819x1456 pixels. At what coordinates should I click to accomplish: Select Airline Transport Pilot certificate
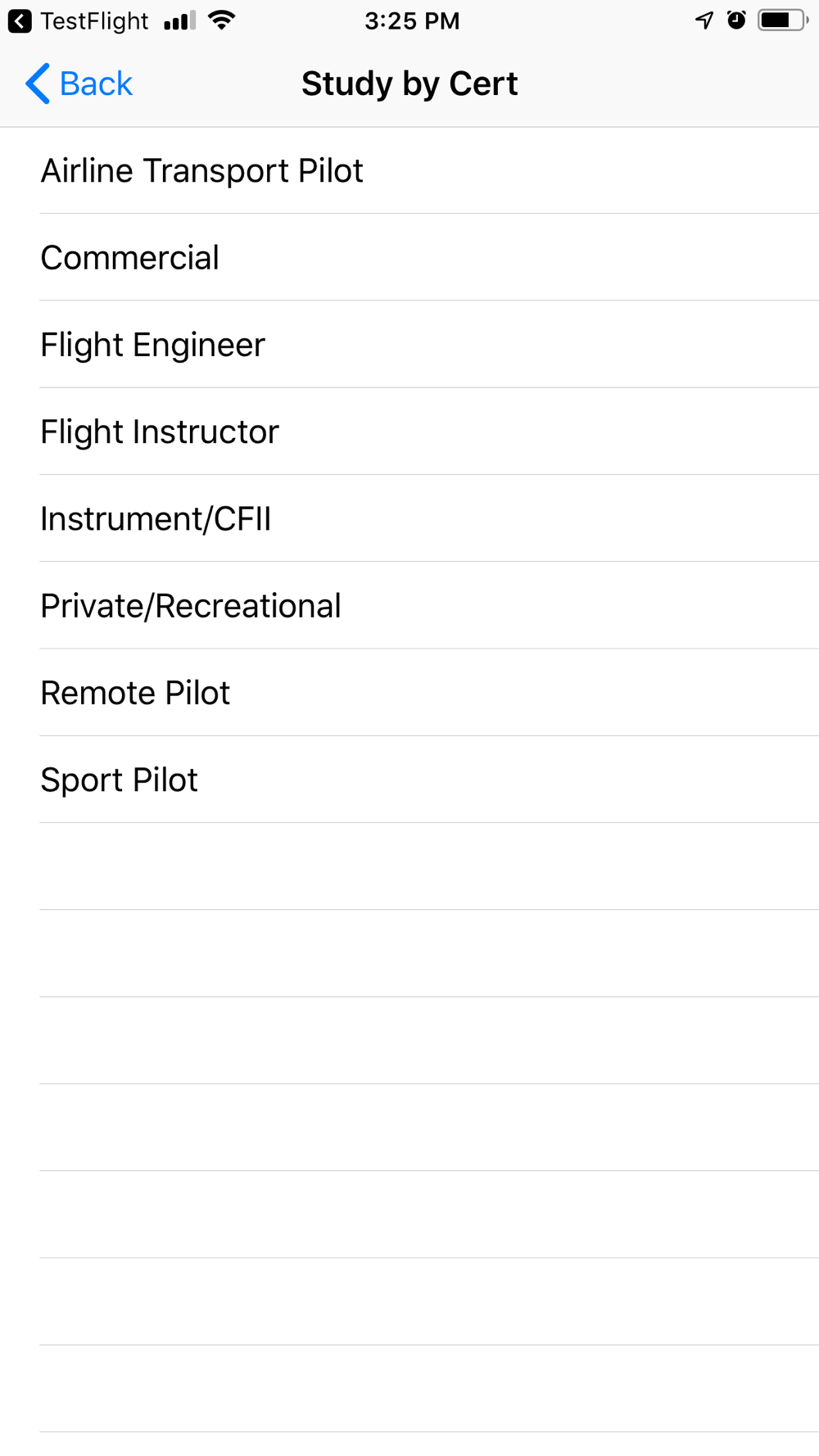coord(409,170)
